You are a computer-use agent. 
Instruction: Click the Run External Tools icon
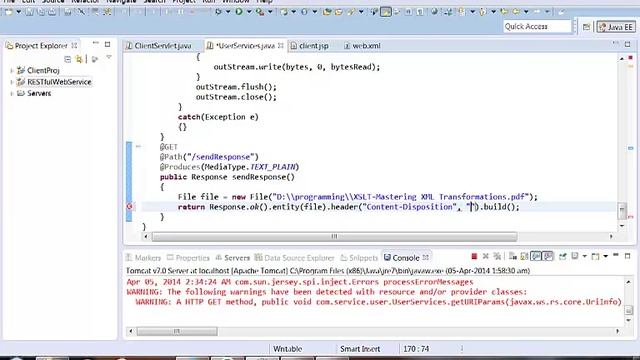tap(260, 12)
